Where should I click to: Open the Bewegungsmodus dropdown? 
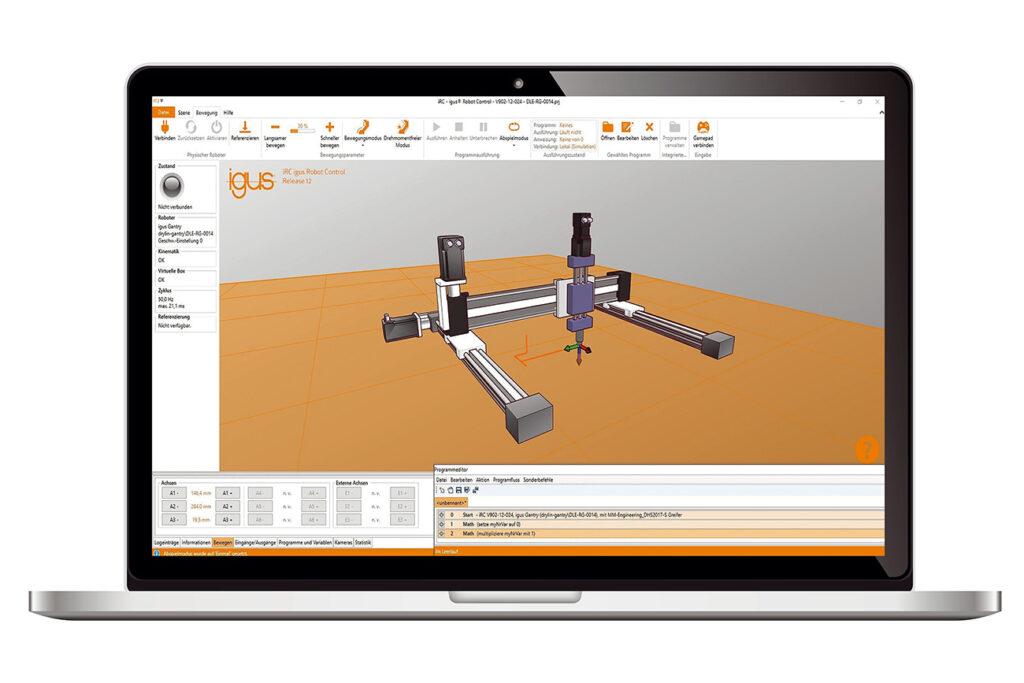pos(362,134)
